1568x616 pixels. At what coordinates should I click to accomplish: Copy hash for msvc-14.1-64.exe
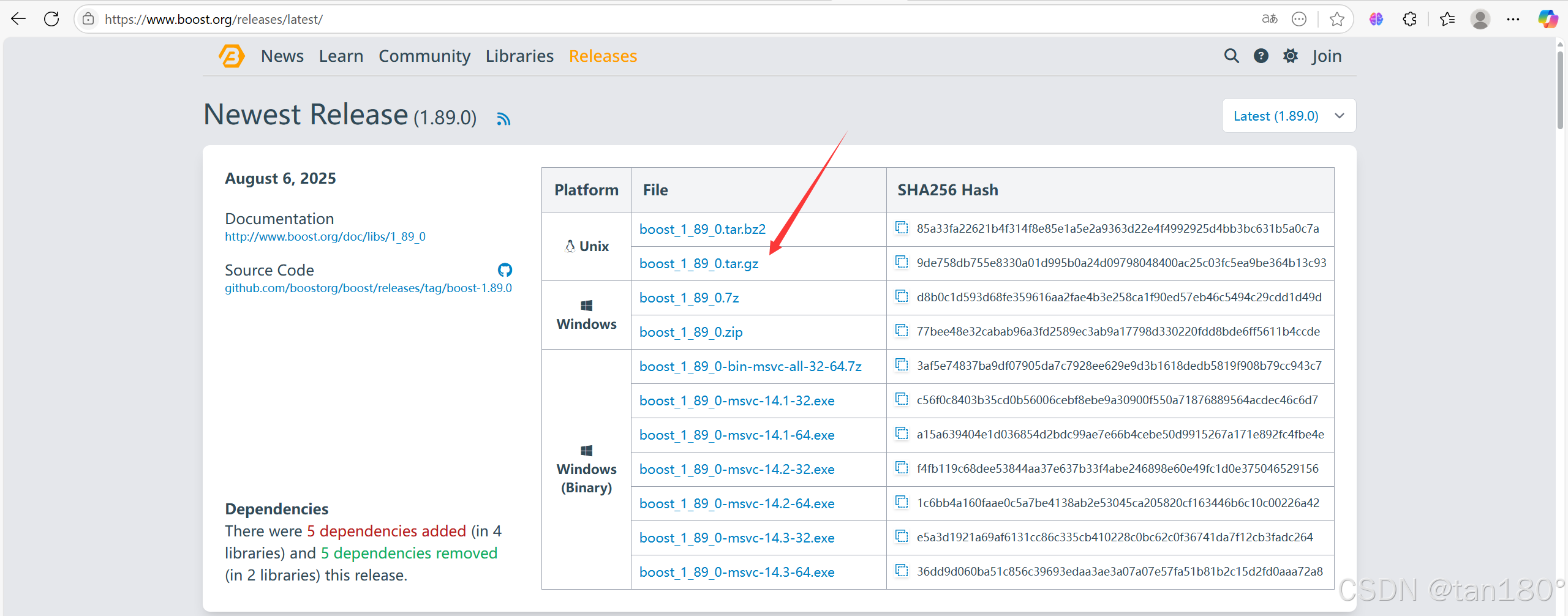tap(902, 434)
